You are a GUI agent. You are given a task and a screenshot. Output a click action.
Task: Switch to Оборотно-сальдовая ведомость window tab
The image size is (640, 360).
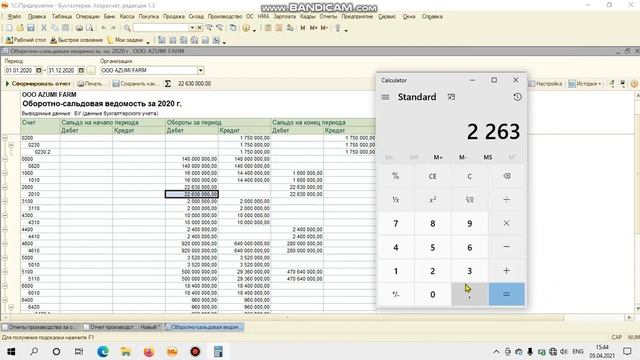pyautogui.click(x=204, y=327)
